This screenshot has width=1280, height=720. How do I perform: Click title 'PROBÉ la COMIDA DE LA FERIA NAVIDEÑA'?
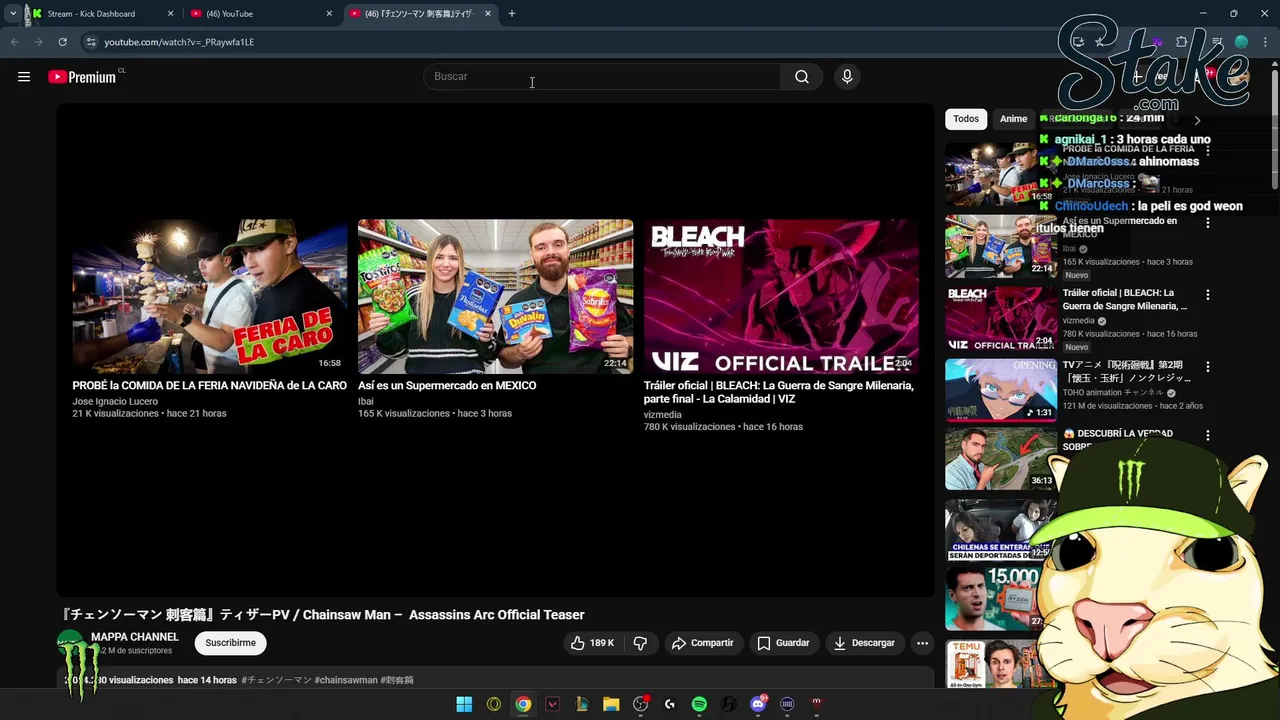(209, 385)
